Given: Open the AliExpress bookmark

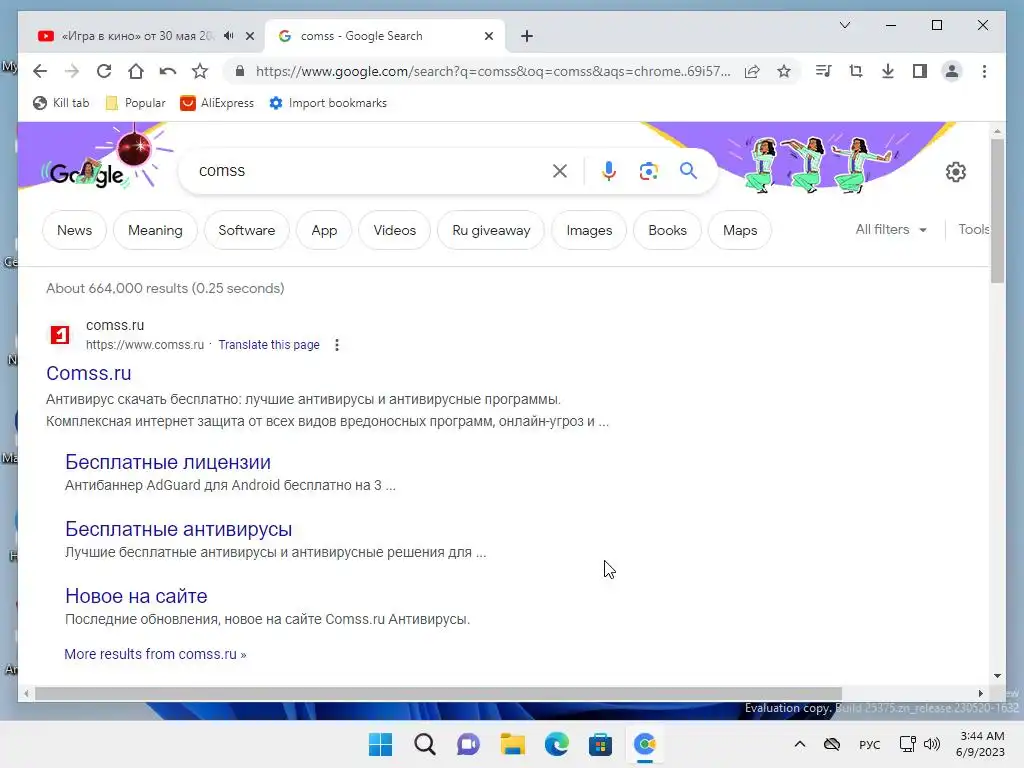Looking at the screenshot, I should pyautogui.click(x=217, y=103).
